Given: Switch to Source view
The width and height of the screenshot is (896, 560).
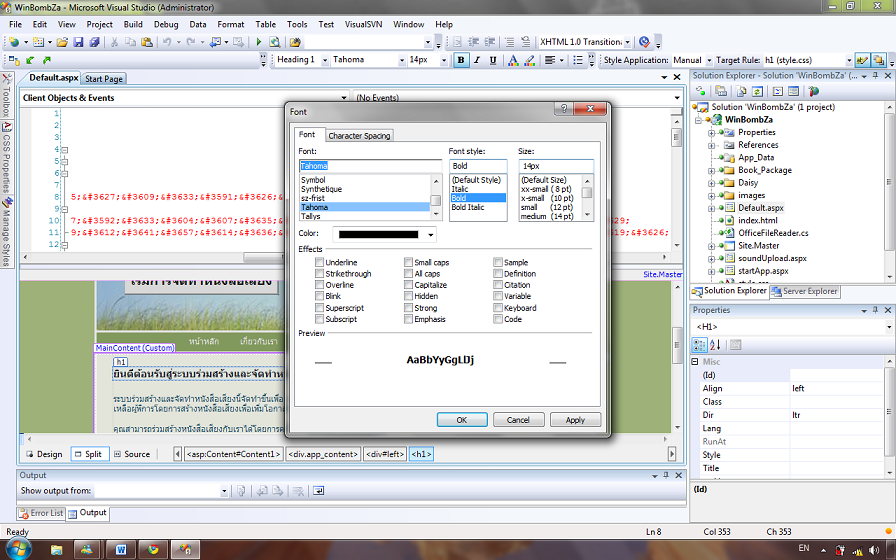Looking at the screenshot, I should 132,454.
